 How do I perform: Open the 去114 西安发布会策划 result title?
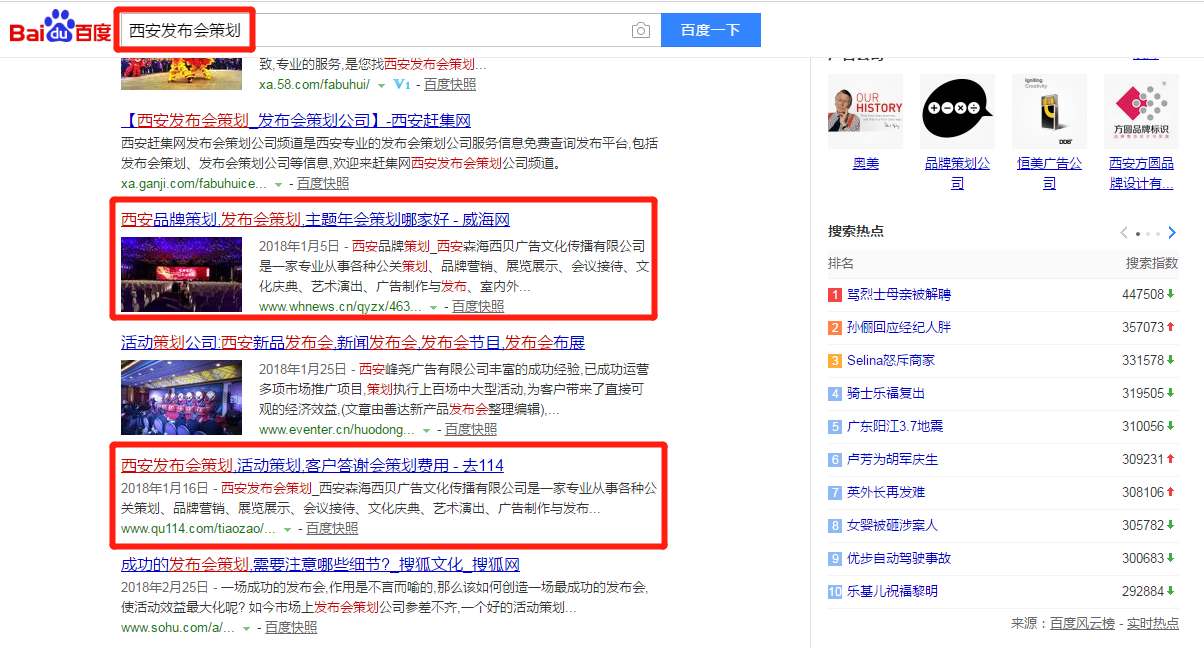[x=312, y=465]
